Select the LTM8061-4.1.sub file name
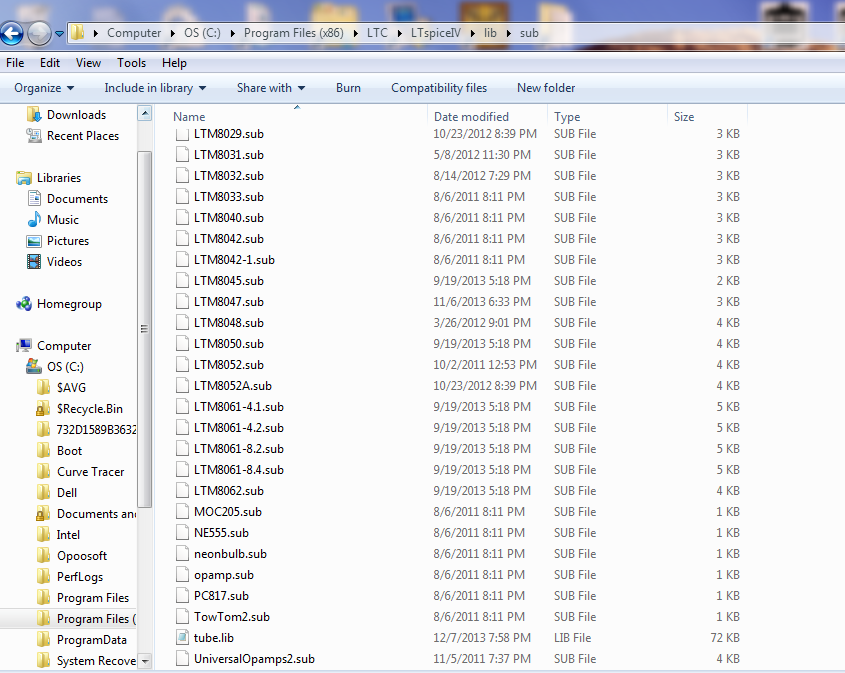This screenshot has width=845, height=673. 239,407
